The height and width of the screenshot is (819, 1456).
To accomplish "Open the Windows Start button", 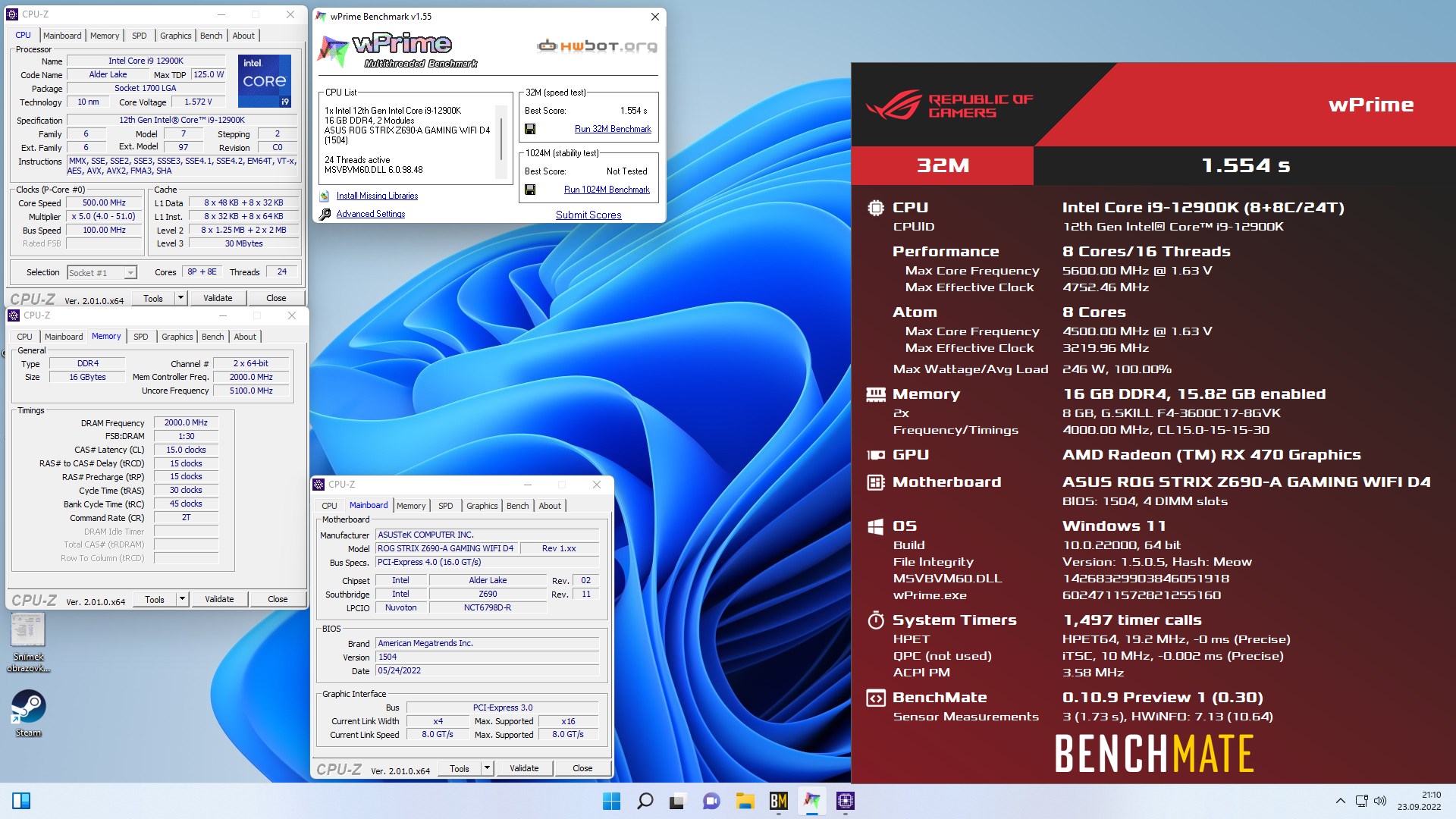I will pos(611,801).
